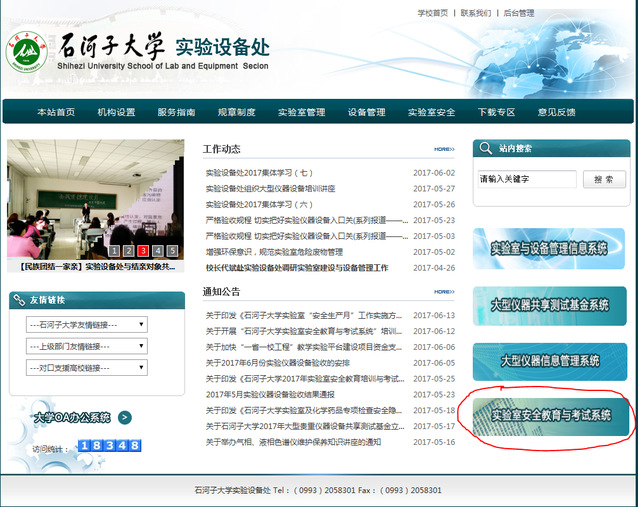
Task: Open the 实验室管理 menu item
Action: coord(302,112)
